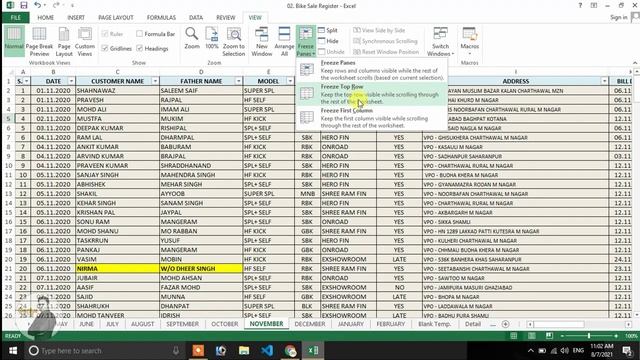This screenshot has width=640, height=360.
Task: Expand Macros dropdown
Action: 469,50
